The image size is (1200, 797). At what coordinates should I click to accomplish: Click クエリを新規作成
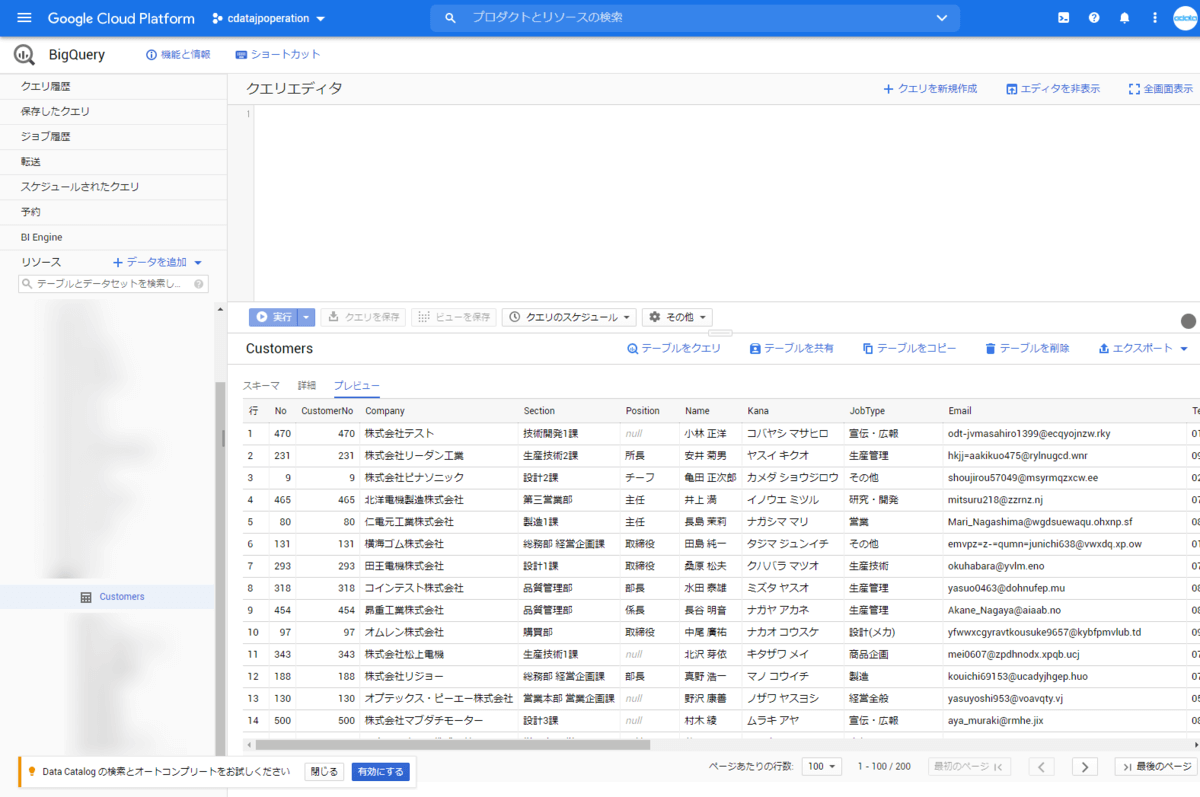(929, 89)
